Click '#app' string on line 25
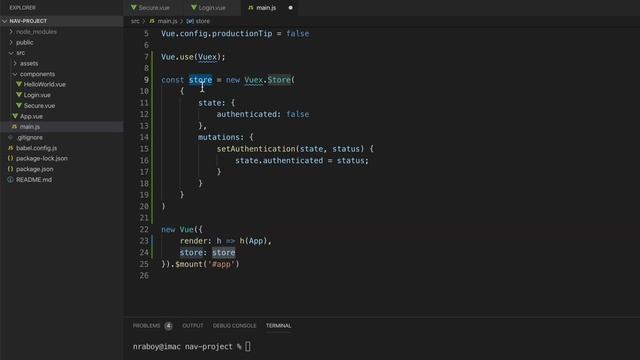The image size is (640, 360). pyautogui.click(x=221, y=264)
